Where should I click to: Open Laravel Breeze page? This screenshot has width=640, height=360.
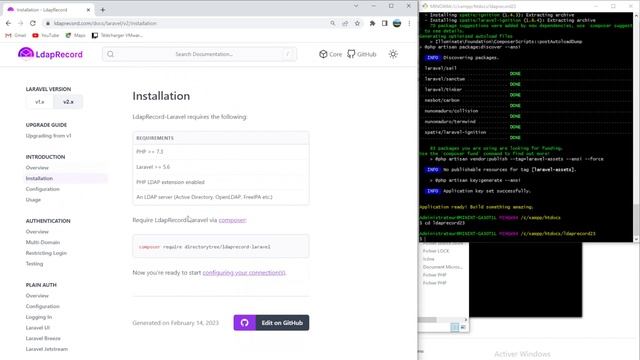click(x=43, y=338)
